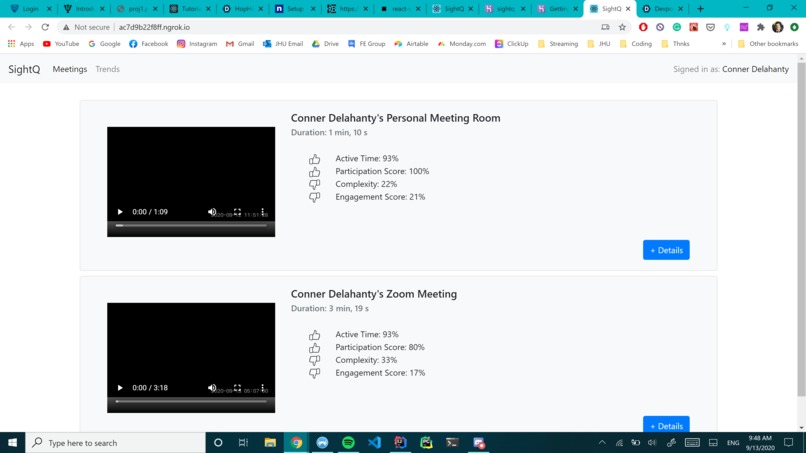
Task: Click the Complexity 22% thumbs-down icon
Action: [x=315, y=184]
